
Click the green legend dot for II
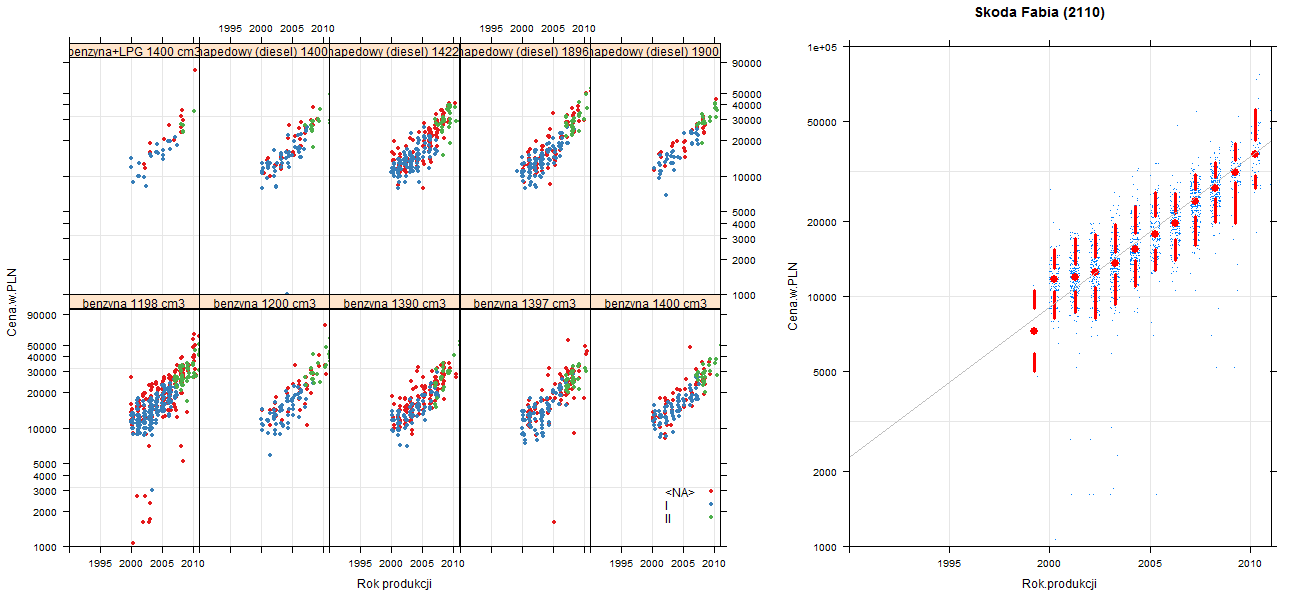710,517
